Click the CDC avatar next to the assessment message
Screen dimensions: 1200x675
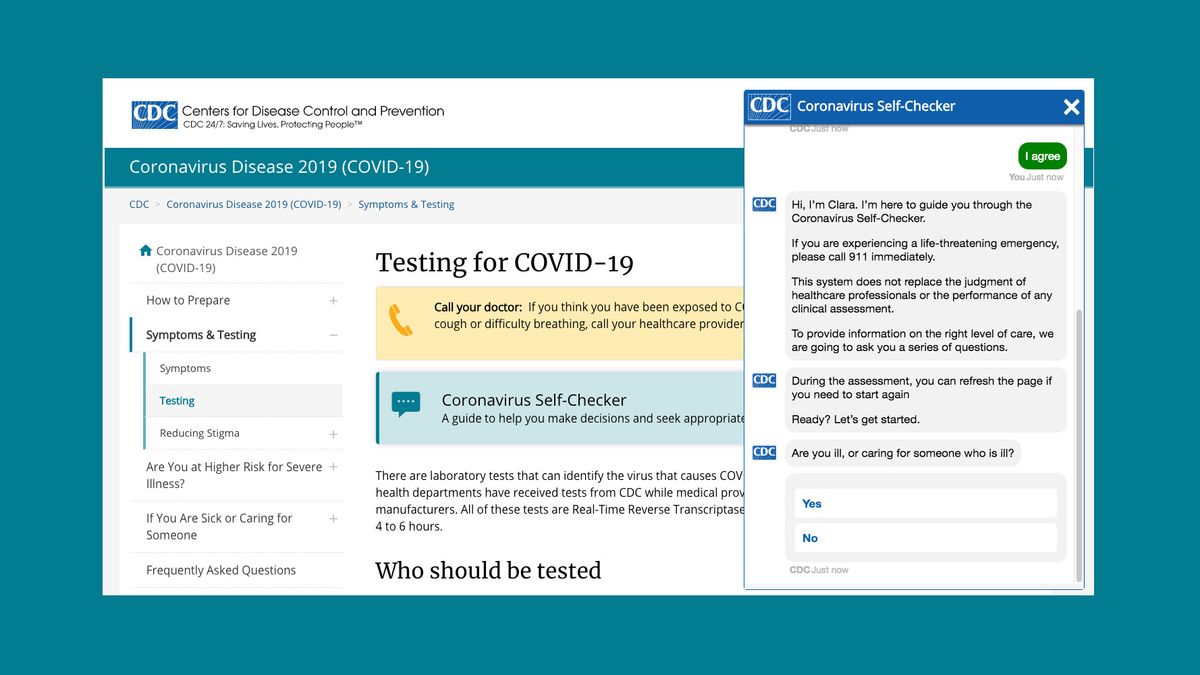coord(764,380)
